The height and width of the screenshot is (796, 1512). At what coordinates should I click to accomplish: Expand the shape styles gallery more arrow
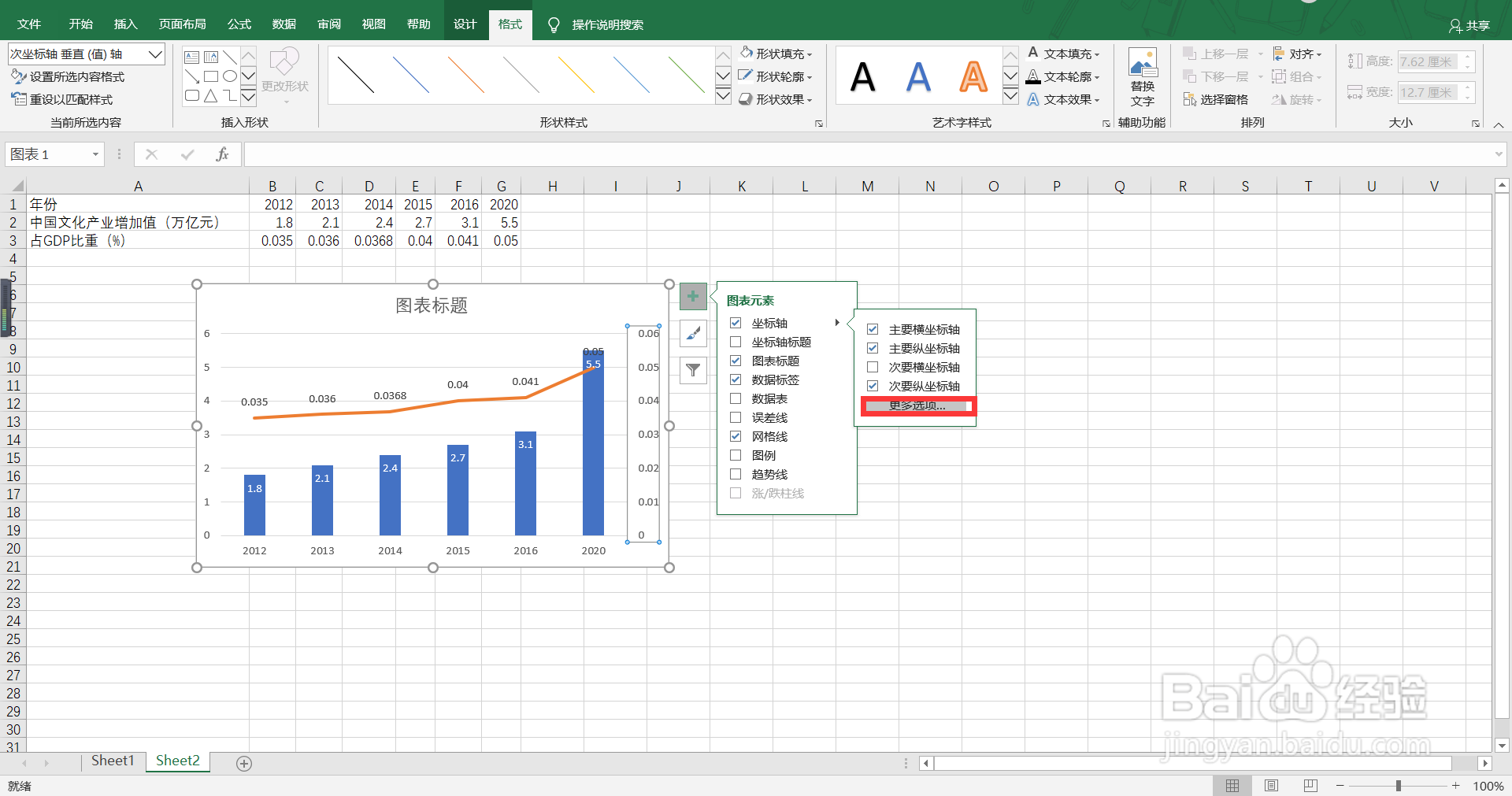[724, 96]
